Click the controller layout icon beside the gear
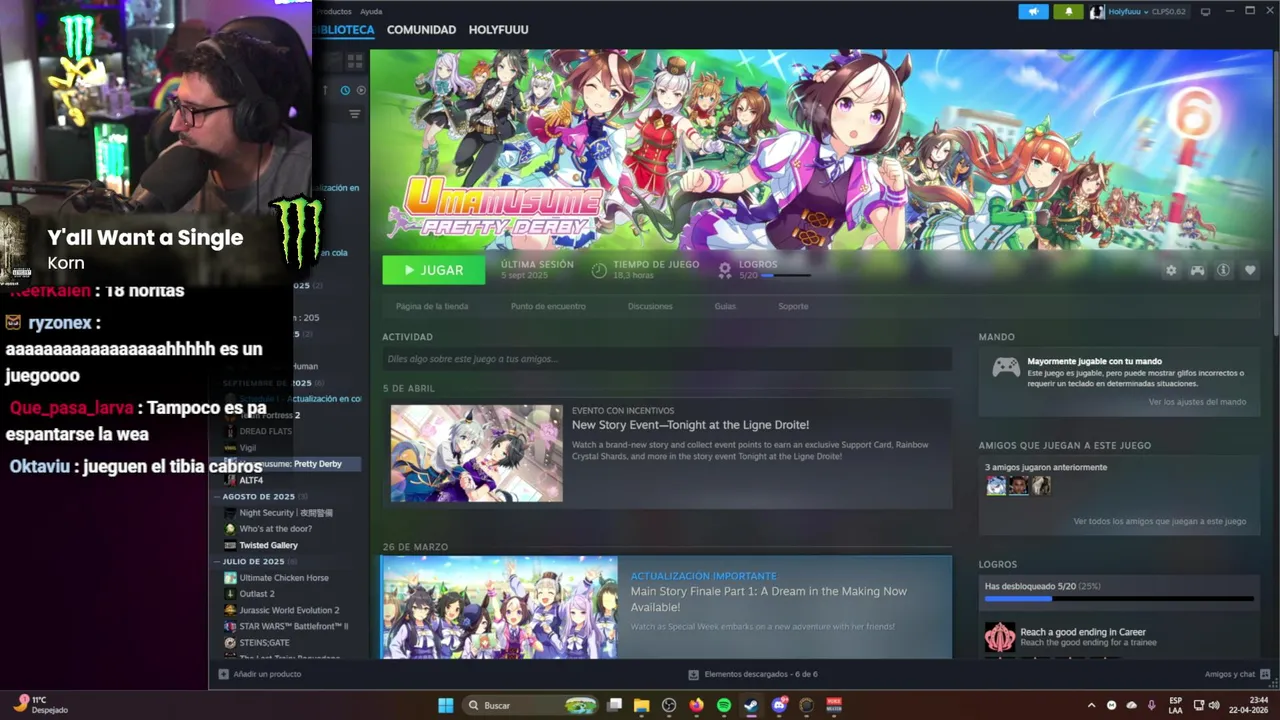The image size is (1280, 720). point(1197,270)
